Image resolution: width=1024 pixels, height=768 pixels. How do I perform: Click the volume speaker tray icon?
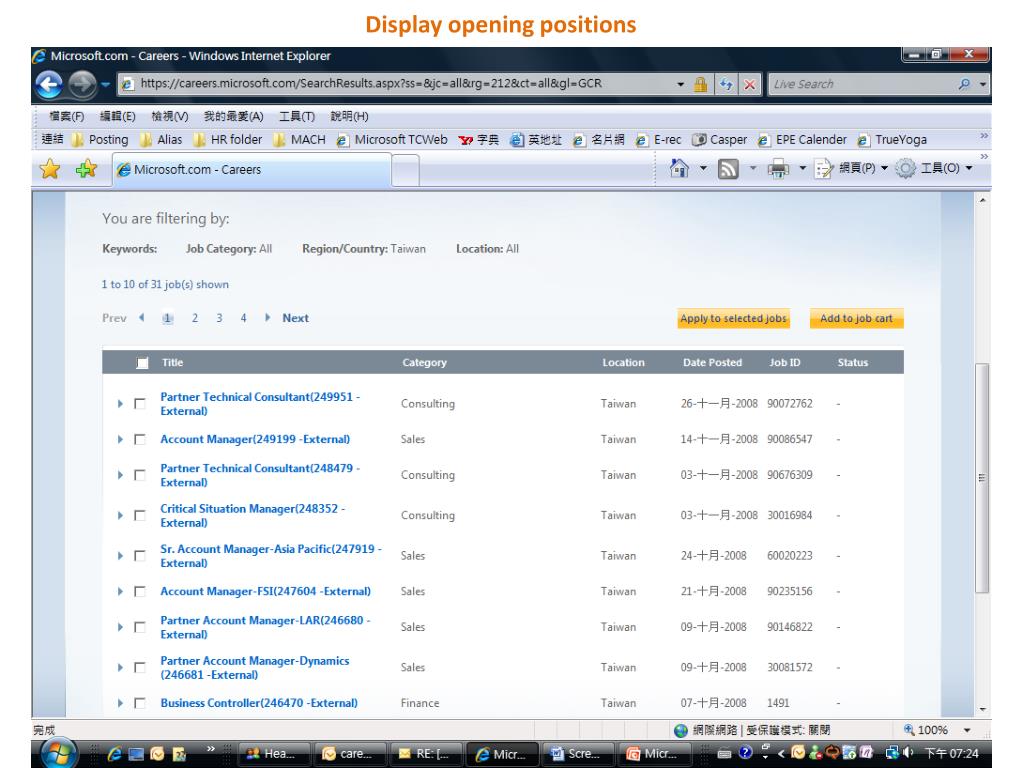tap(908, 753)
